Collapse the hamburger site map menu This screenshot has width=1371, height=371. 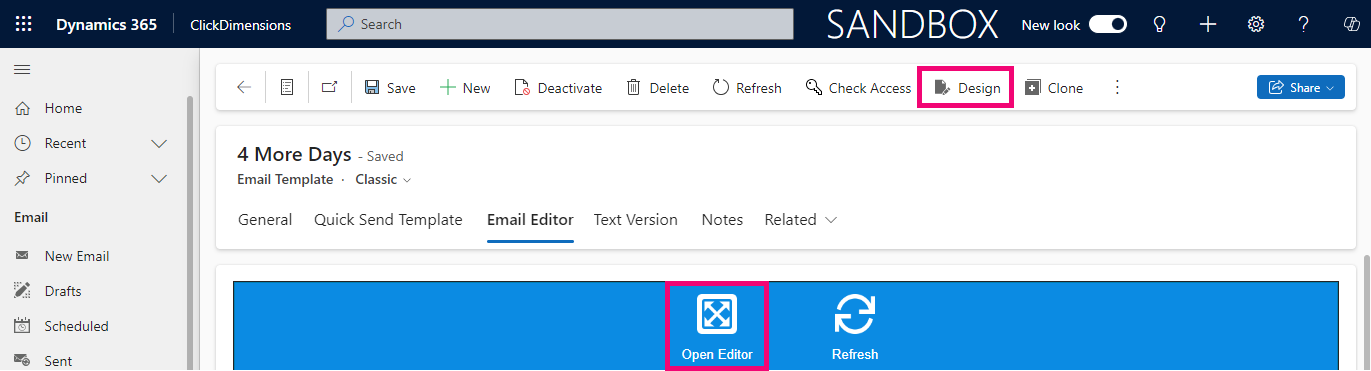coord(22,69)
